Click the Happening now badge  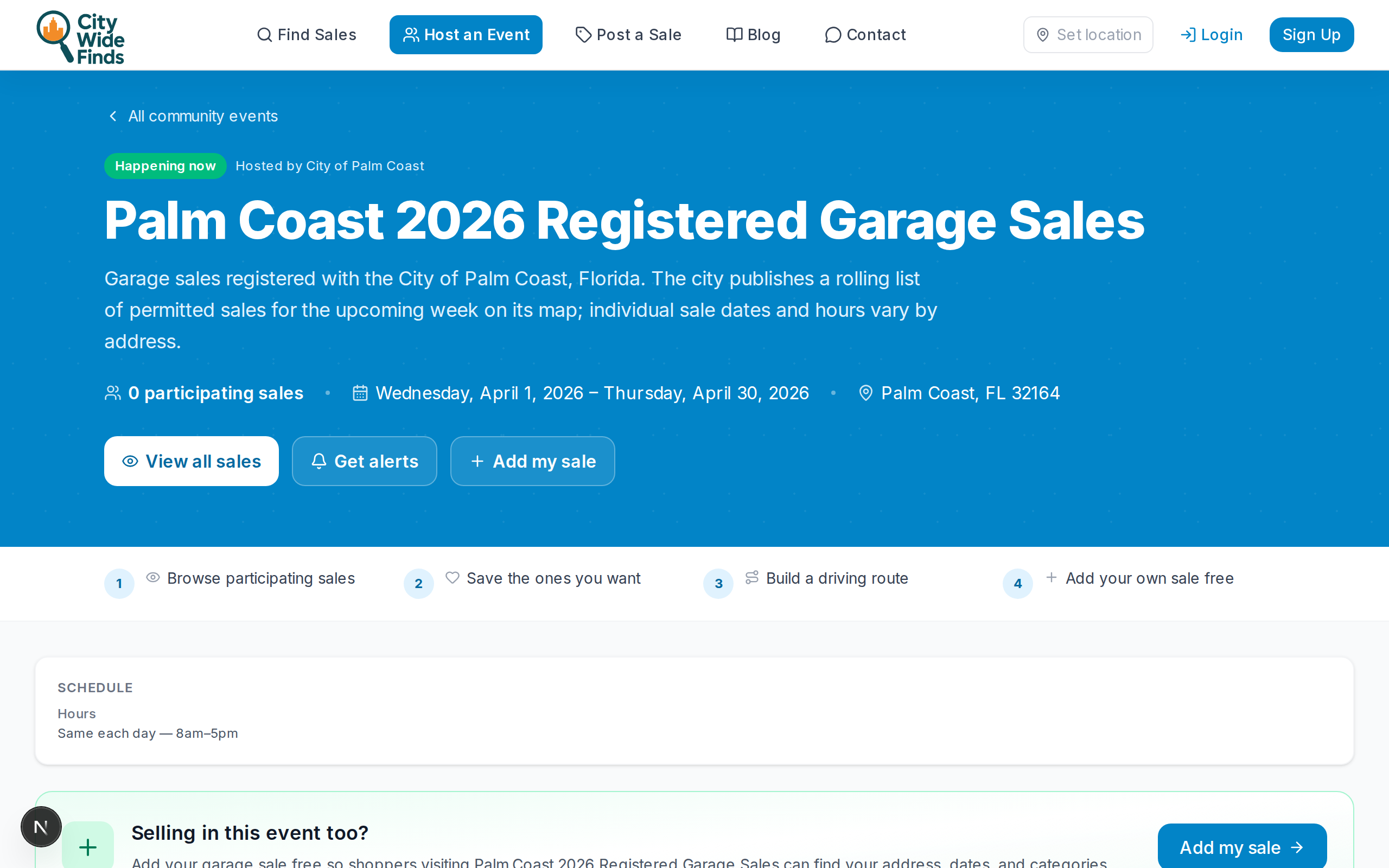point(165,166)
